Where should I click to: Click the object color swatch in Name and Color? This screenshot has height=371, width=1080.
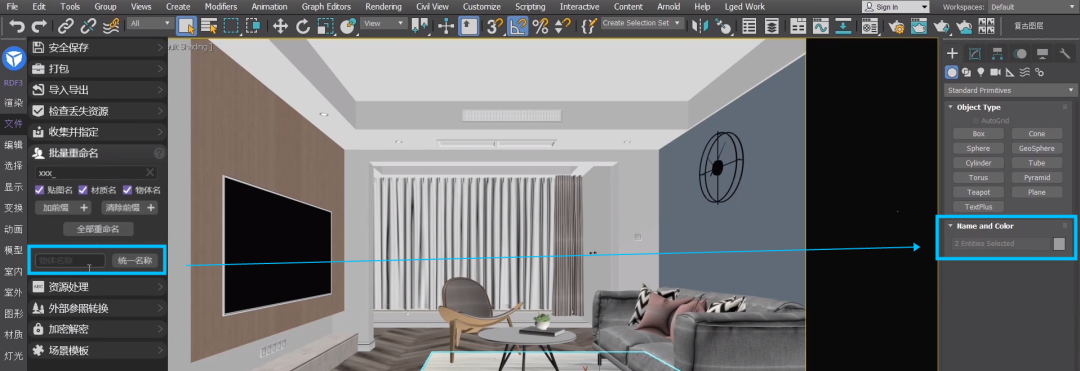coord(1059,244)
